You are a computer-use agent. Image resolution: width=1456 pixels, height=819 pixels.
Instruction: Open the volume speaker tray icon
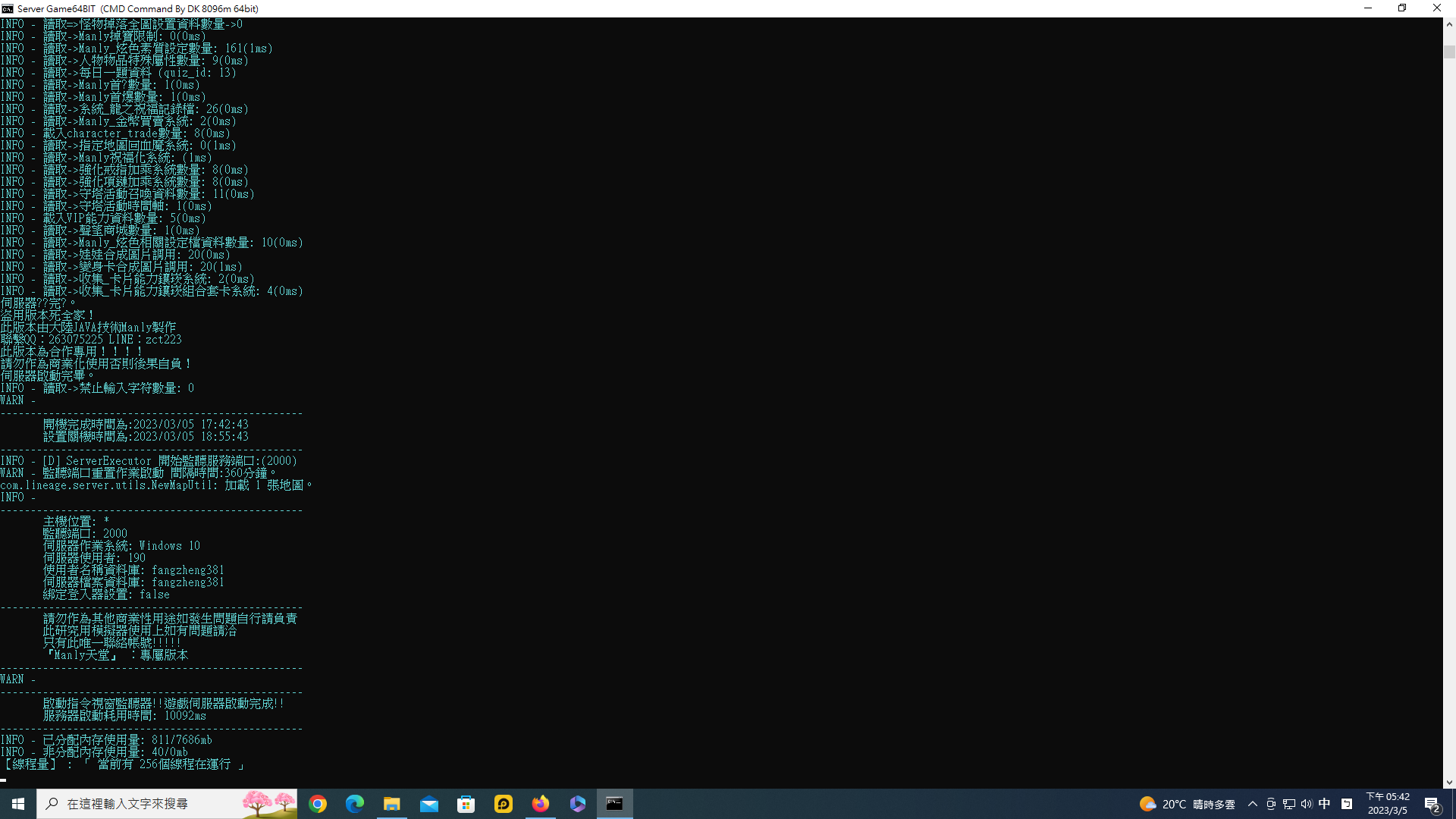tap(1307, 804)
